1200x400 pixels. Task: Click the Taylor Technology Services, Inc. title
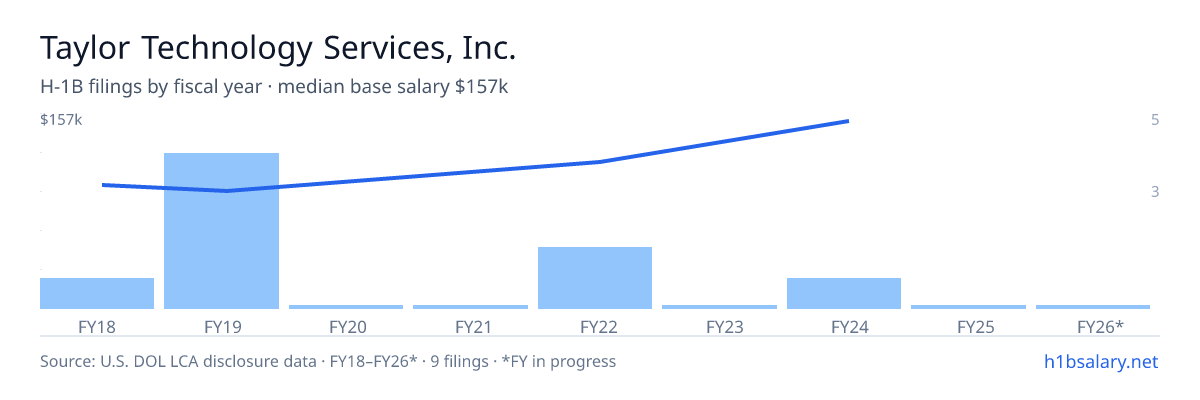278,48
